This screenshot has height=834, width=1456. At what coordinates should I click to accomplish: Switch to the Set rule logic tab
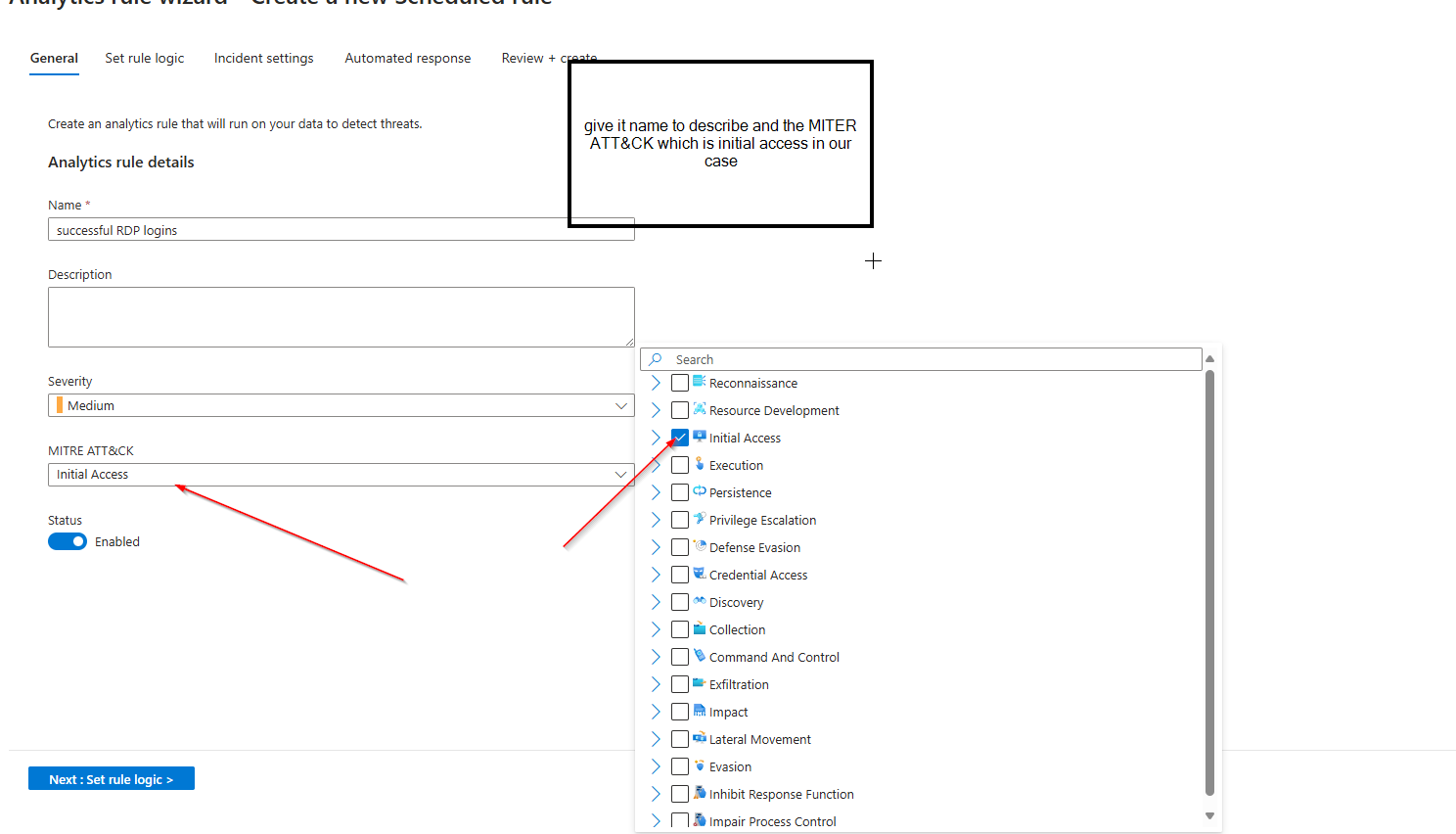point(145,58)
